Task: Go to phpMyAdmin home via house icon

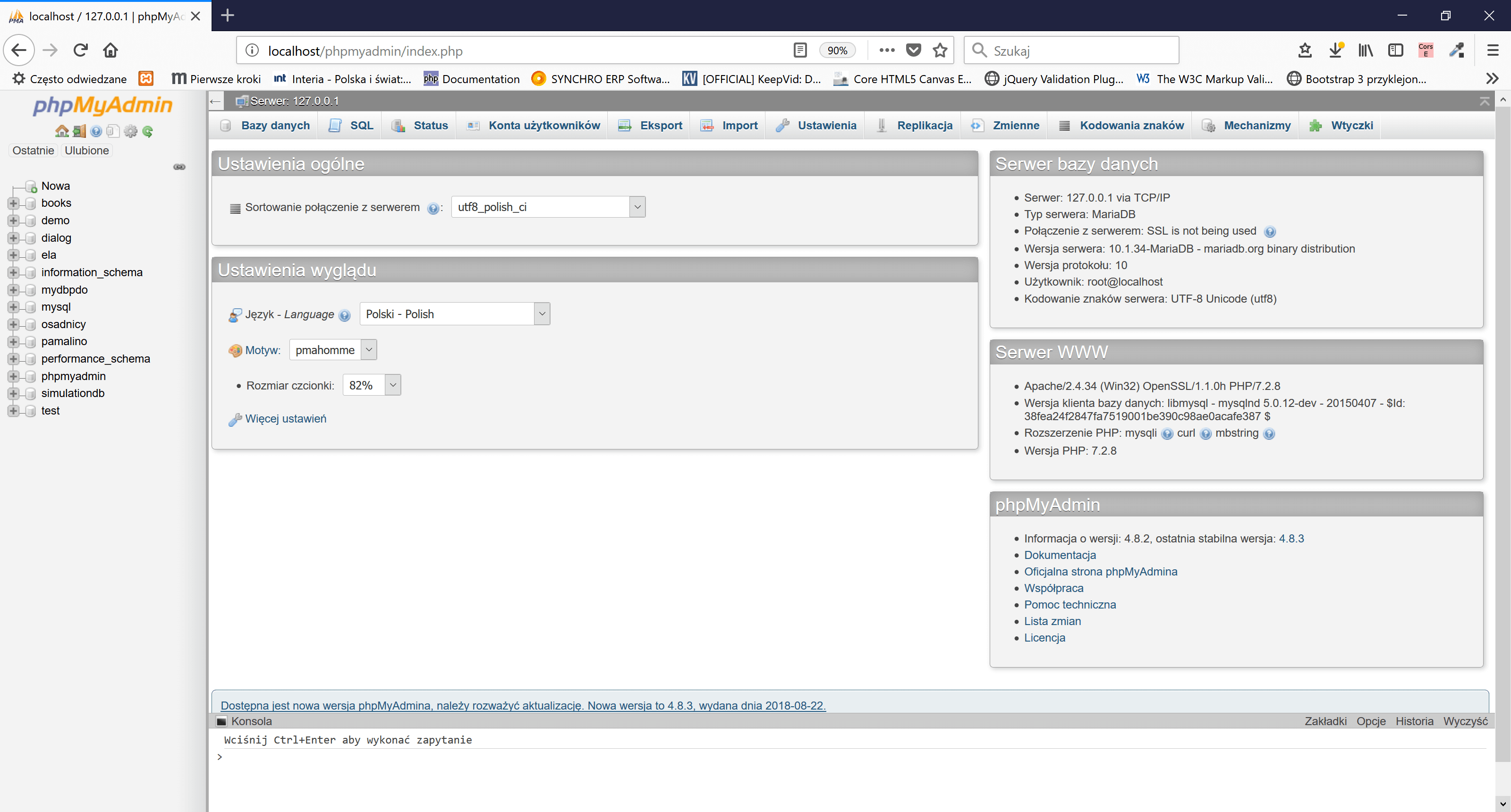Action: pos(61,131)
